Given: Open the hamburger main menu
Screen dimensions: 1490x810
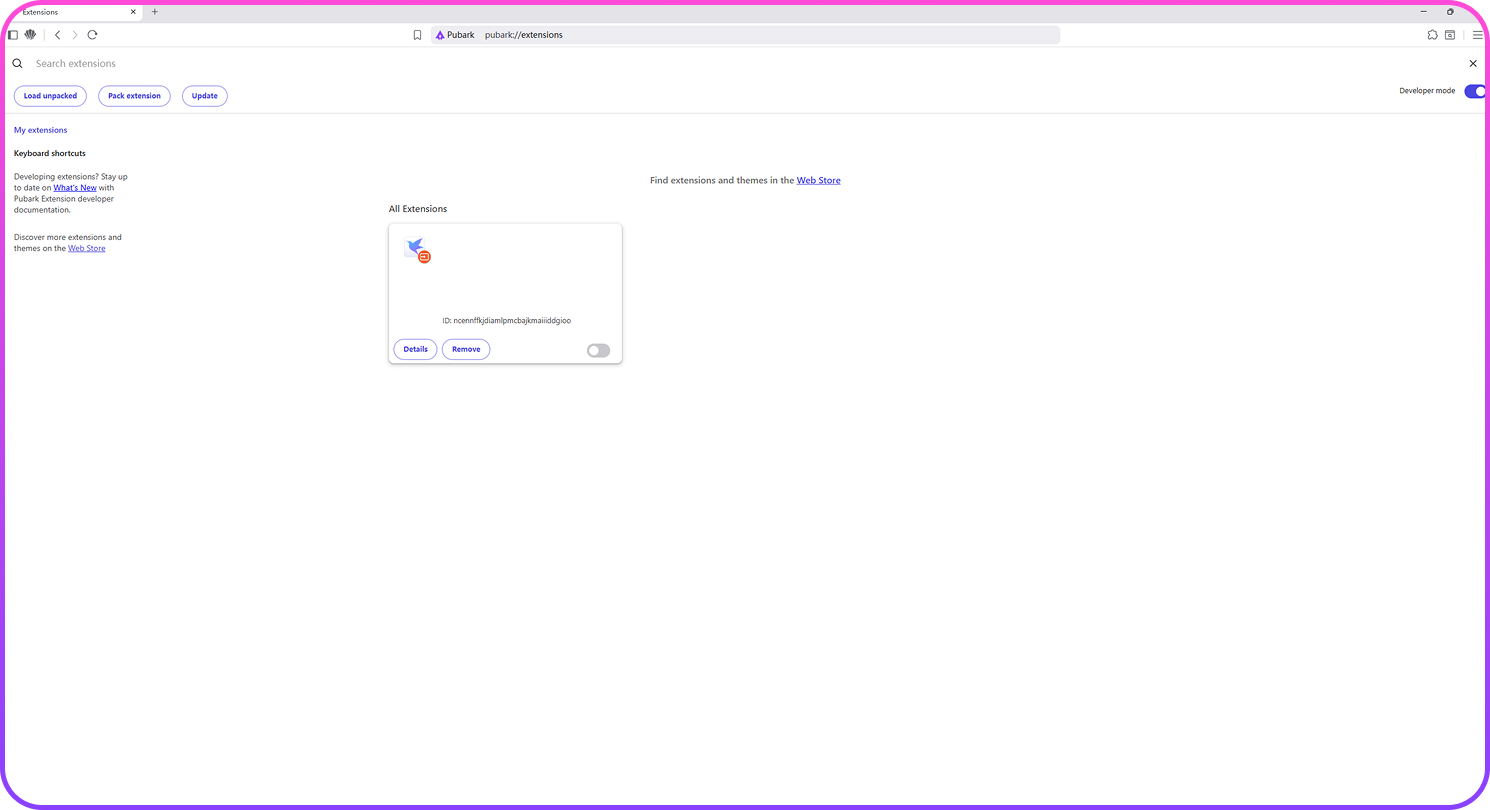Looking at the screenshot, I should [1477, 35].
